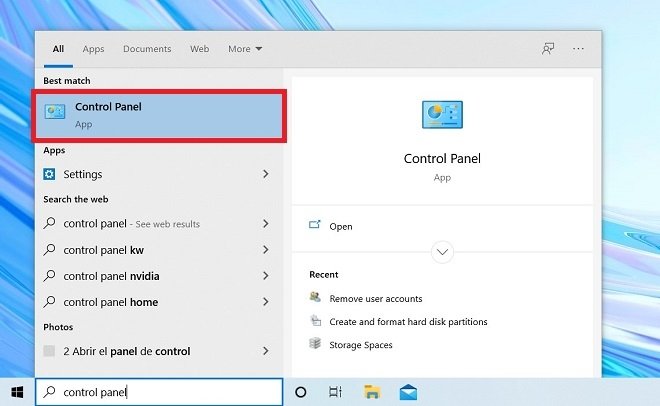The image size is (660, 406).
Task: Expand arrow for 'control panel nvidia'
Action: (266, 276)
